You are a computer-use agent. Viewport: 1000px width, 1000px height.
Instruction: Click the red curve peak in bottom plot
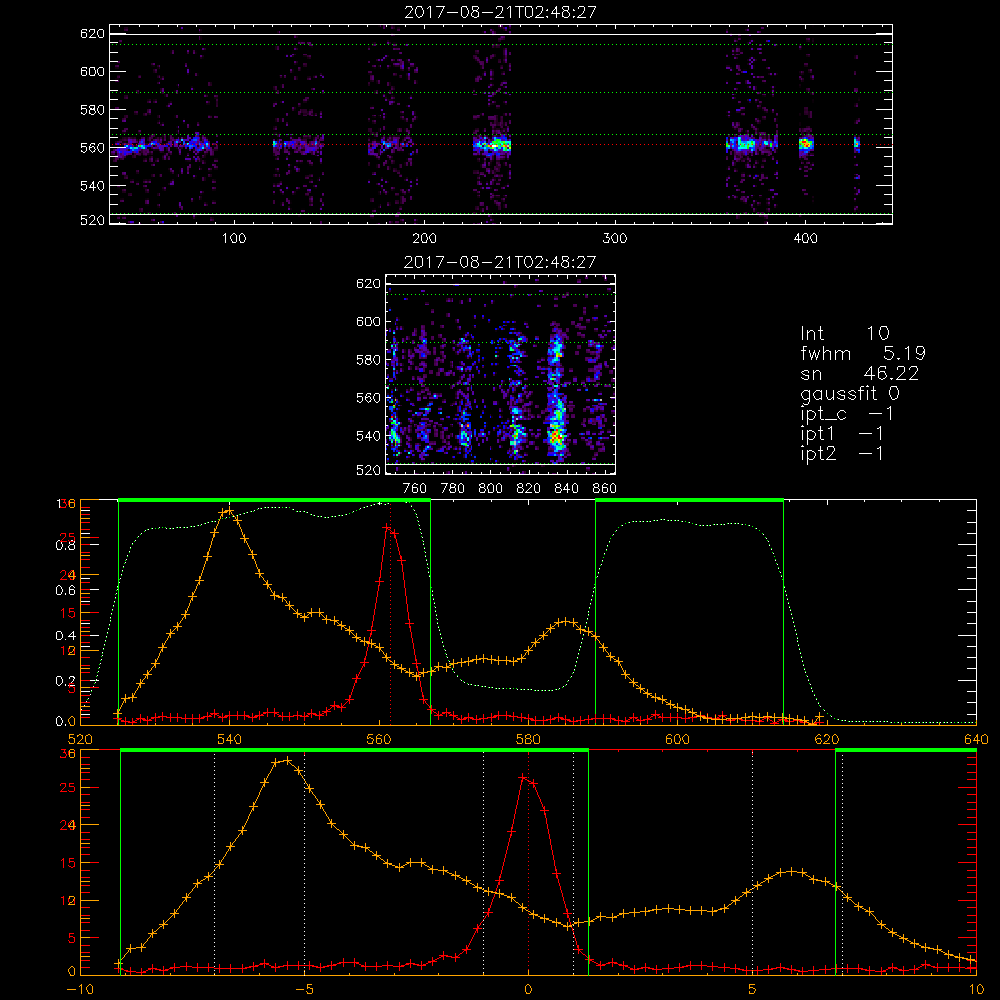pyautogui.click(x=523, y=777)
